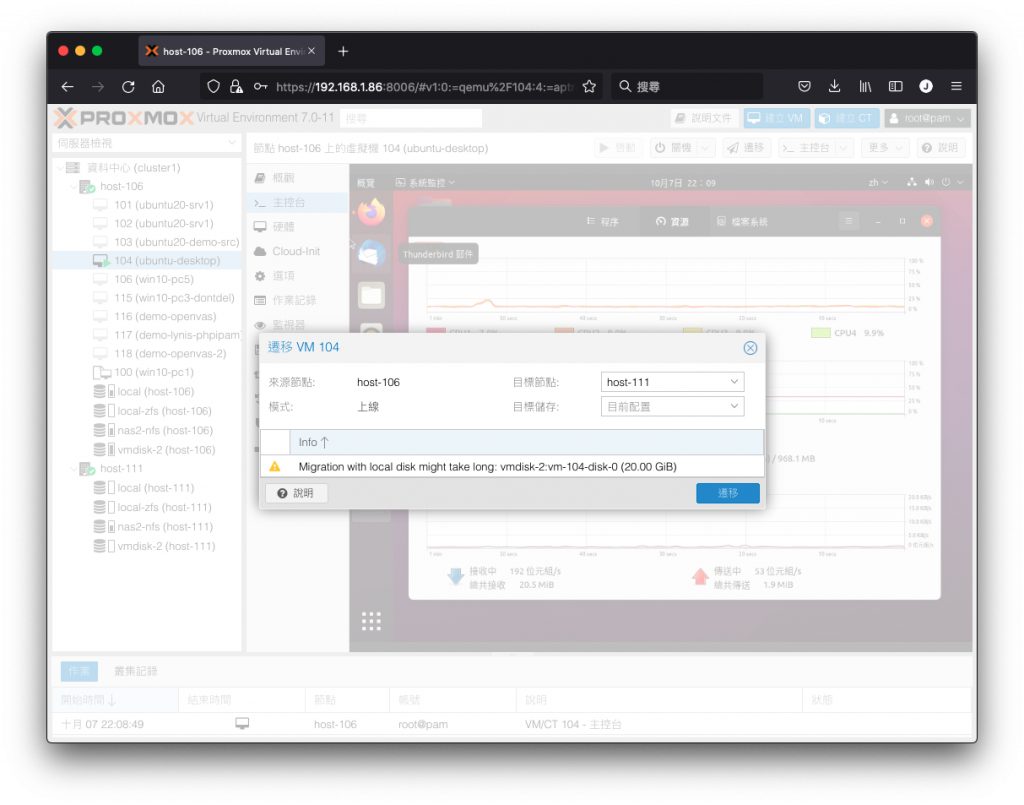
Task: Click the blue 遷移 confirm button
Action: (728, 493)
